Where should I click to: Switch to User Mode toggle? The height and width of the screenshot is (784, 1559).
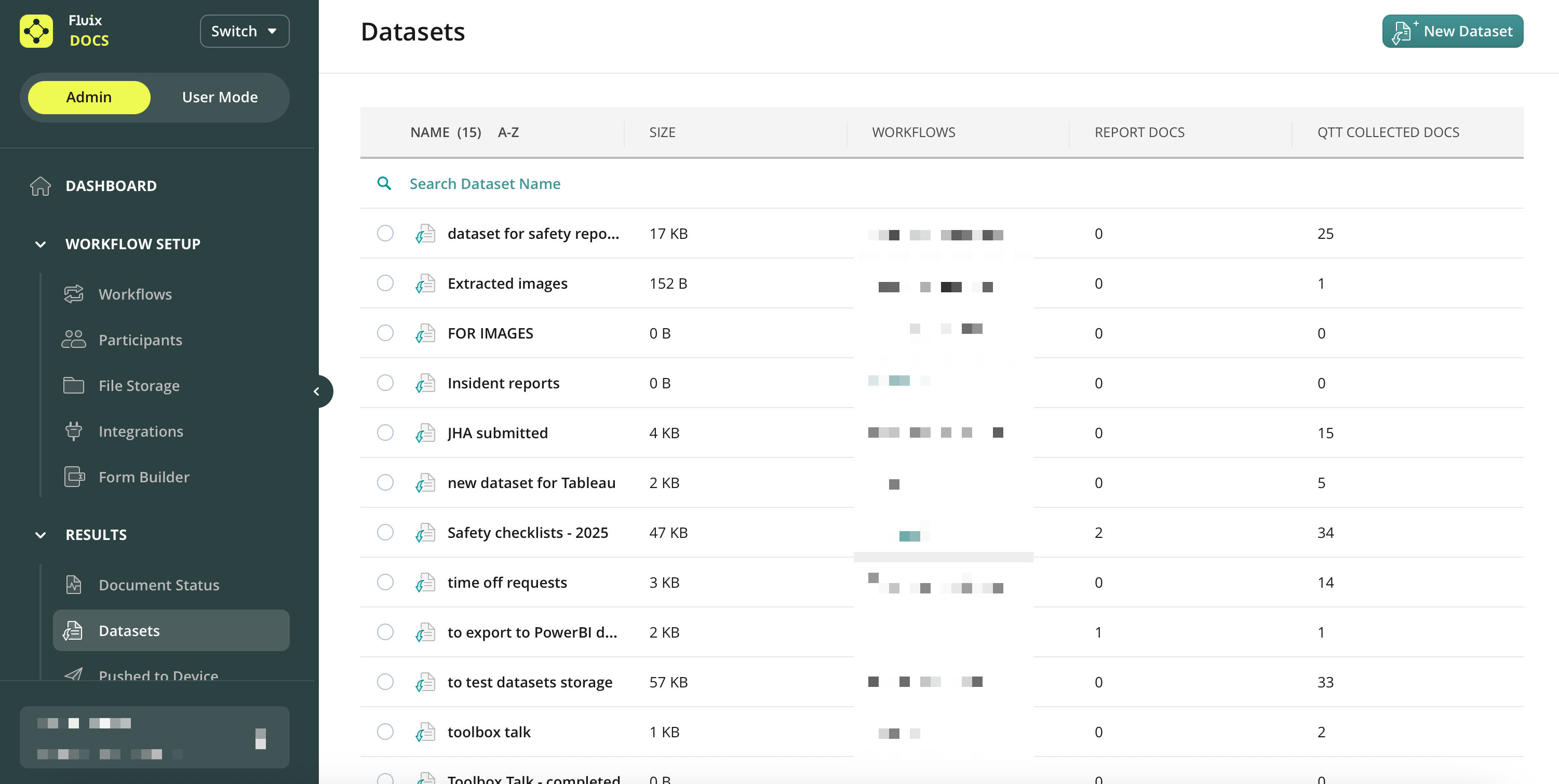(x=220, y=98)
